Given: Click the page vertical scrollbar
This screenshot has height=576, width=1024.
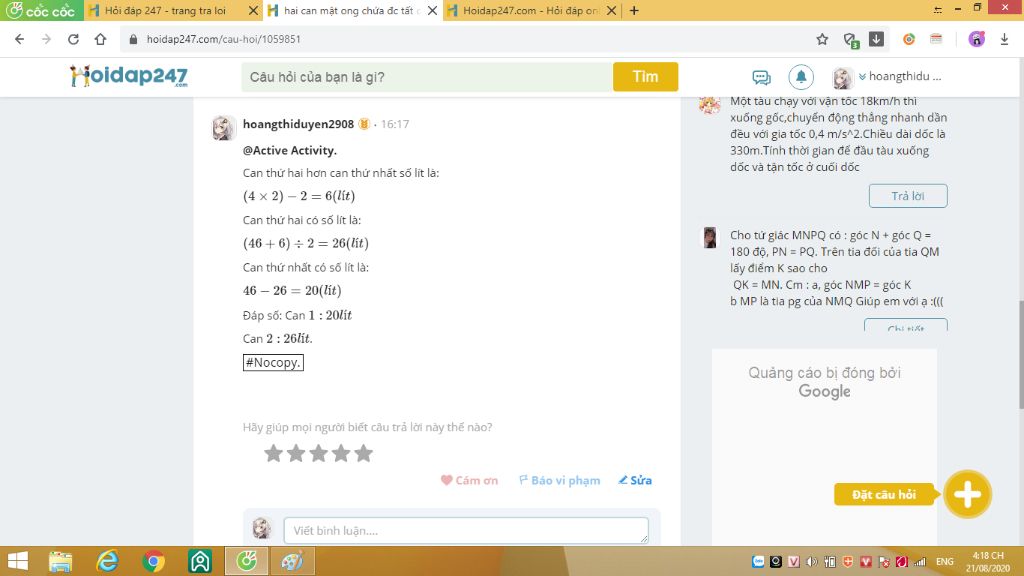Looking at the screenshot, I should [x=1019, y=355].
